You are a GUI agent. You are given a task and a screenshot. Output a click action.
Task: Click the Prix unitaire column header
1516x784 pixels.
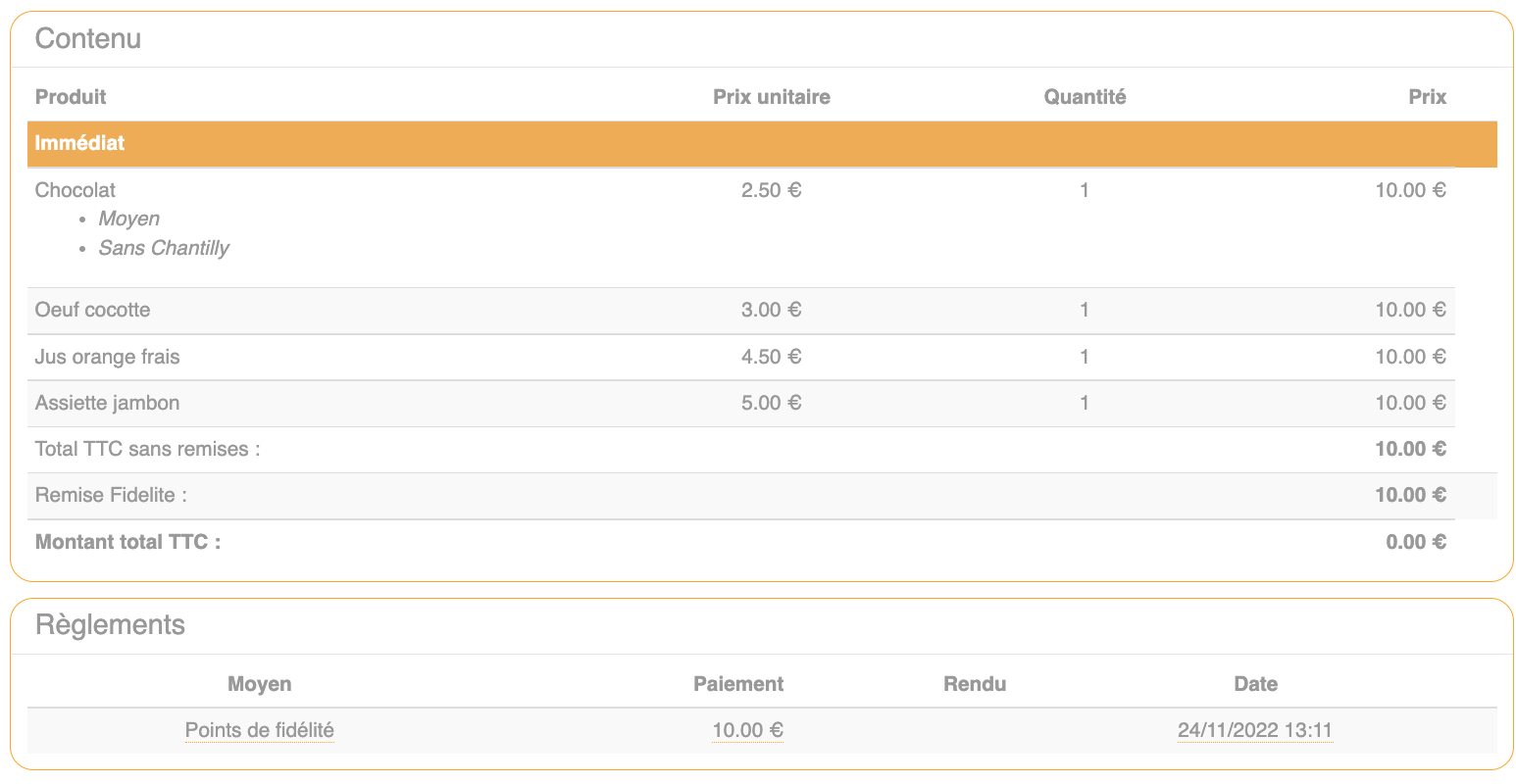click(771, 97)
